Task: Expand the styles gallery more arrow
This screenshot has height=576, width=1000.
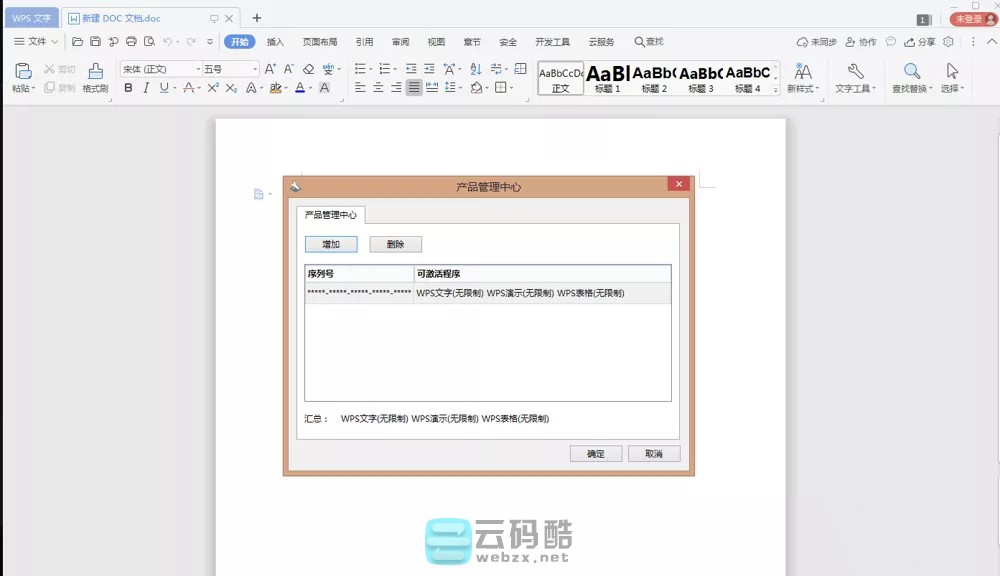Action: tap(776, 90)
